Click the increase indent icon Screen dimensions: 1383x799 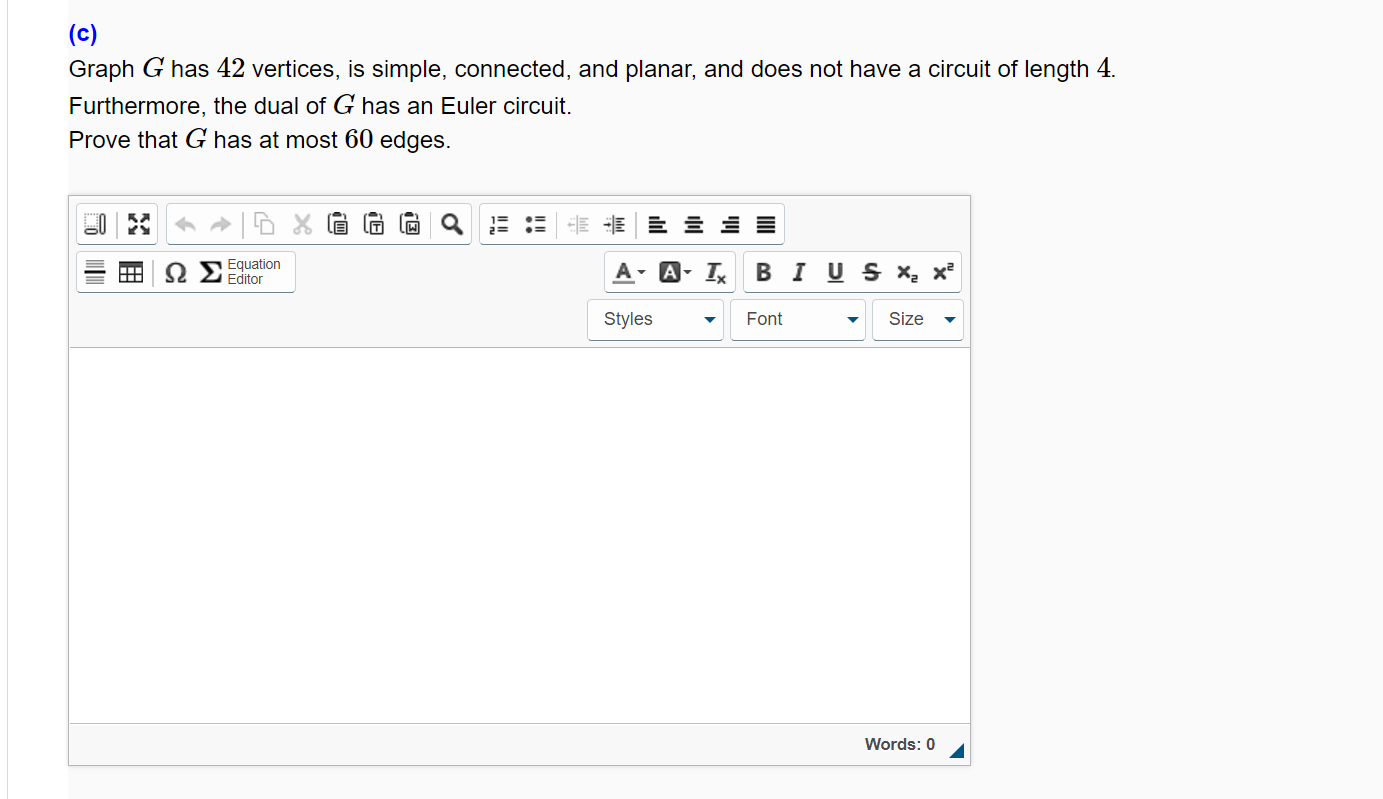point(615,224)
